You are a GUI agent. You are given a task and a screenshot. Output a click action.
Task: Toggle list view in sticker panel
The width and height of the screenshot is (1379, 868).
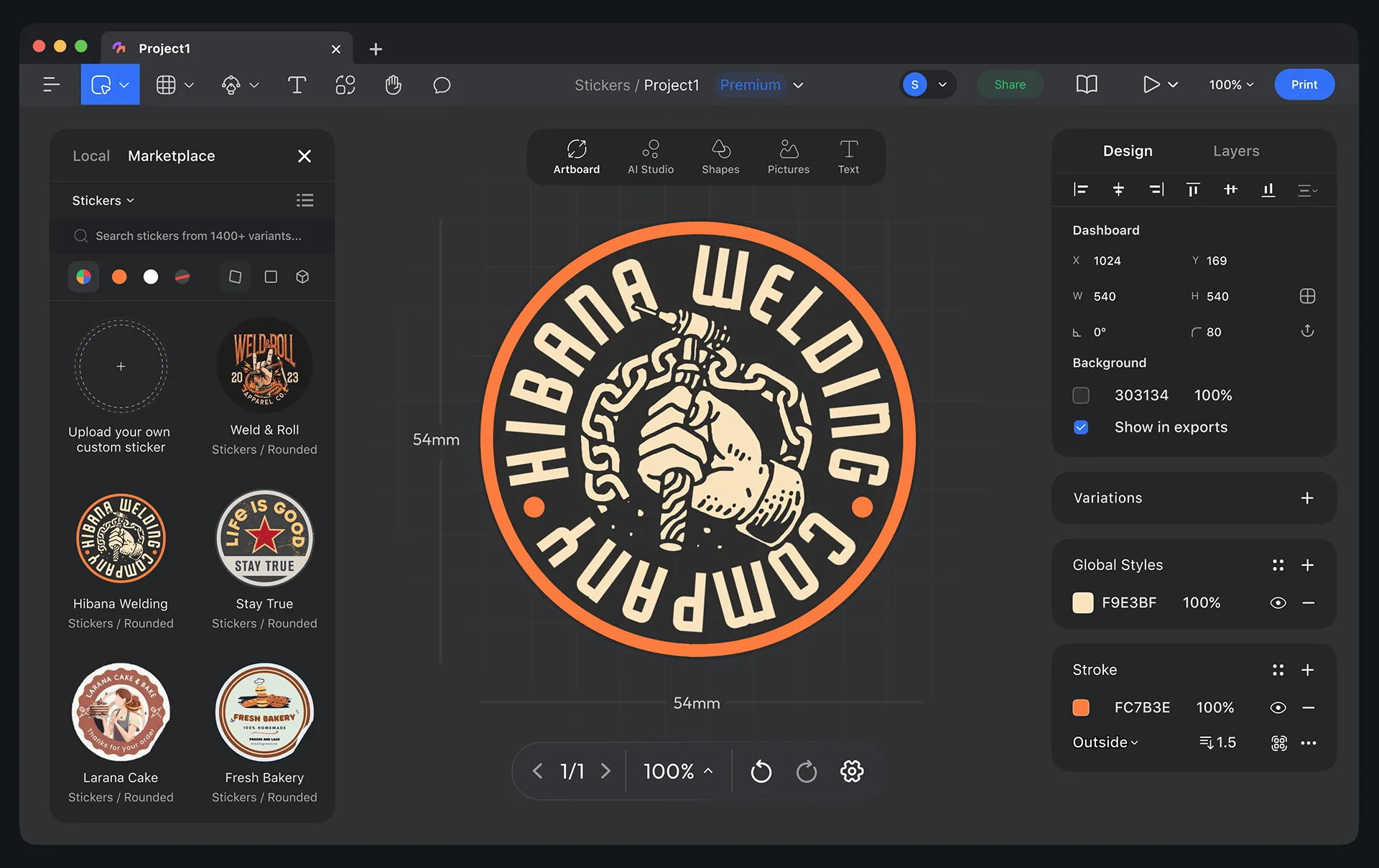coord(305,200)
